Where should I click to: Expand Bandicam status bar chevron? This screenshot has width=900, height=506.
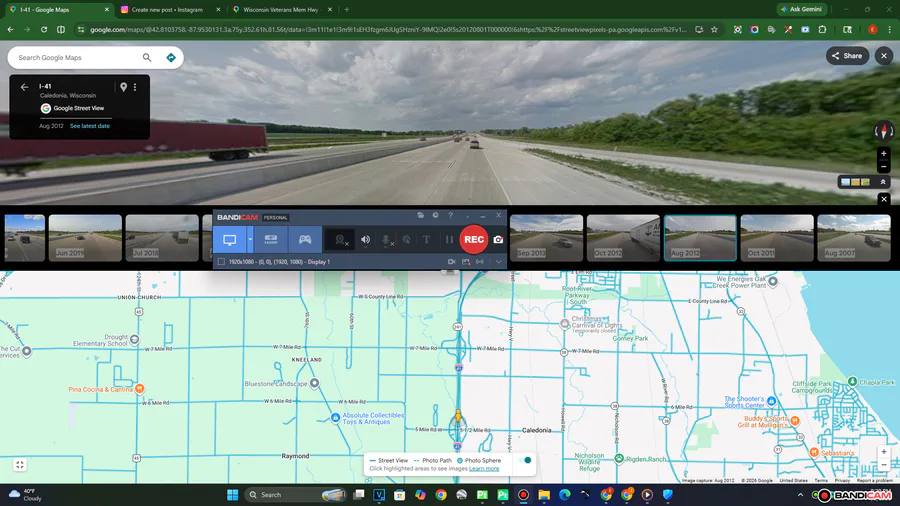tap(499, 262)
